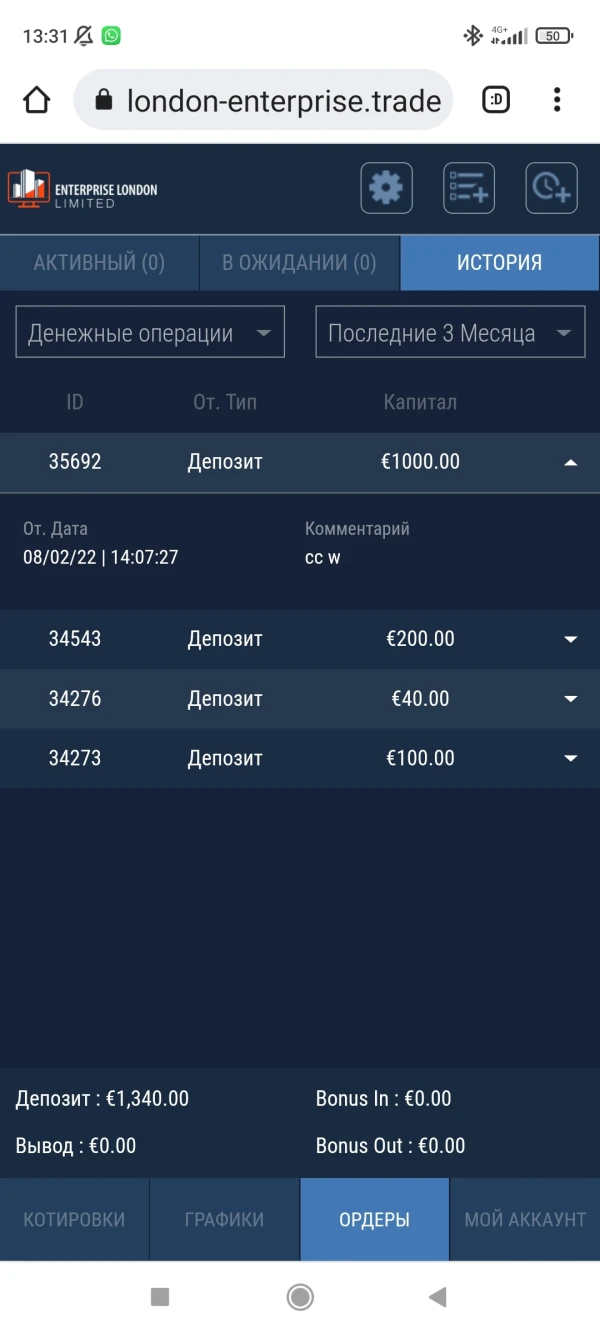Open the browser tab switcher icon
This screenshot has width=600, height=1333.
point(496,100)
